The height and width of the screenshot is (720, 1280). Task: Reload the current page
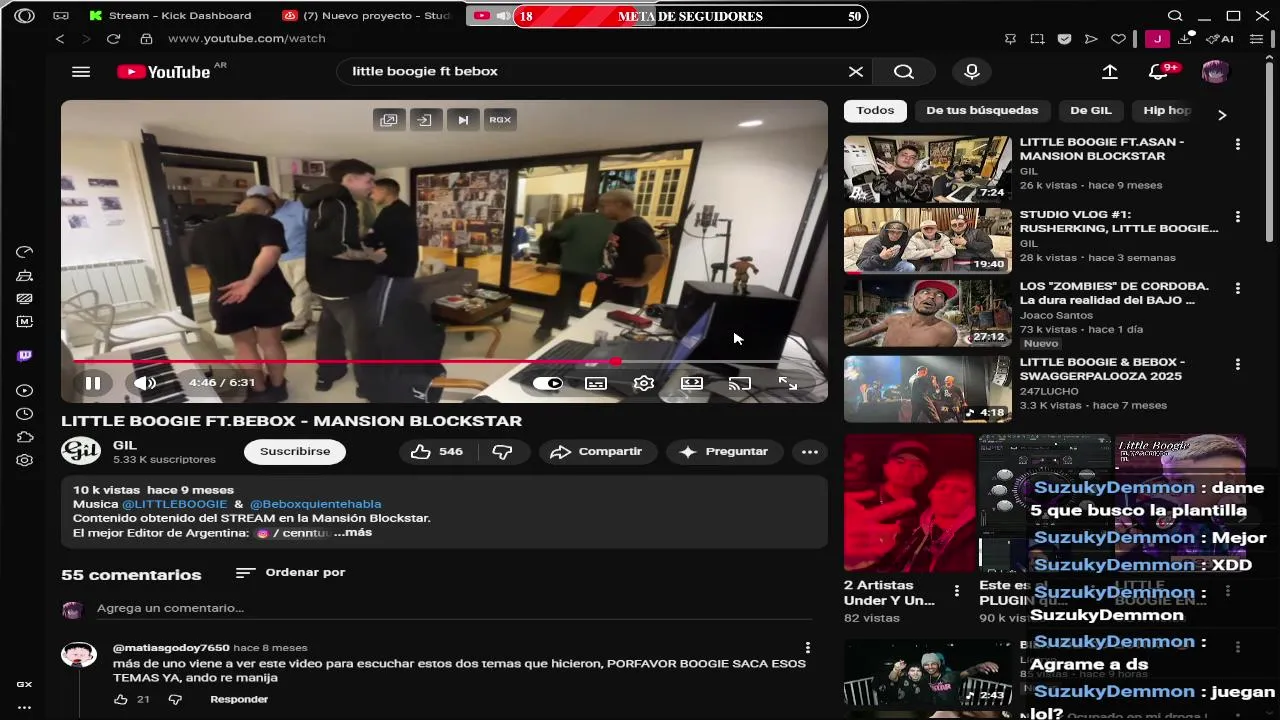pyautogui.click(x=113, y=39)
